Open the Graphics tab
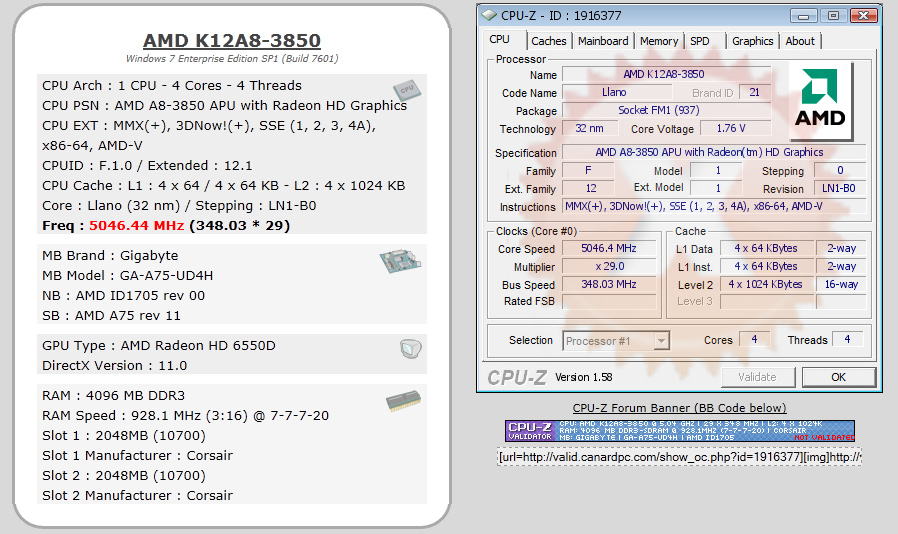The width and height of the screenshot is (898, 534). coord(752,41)
